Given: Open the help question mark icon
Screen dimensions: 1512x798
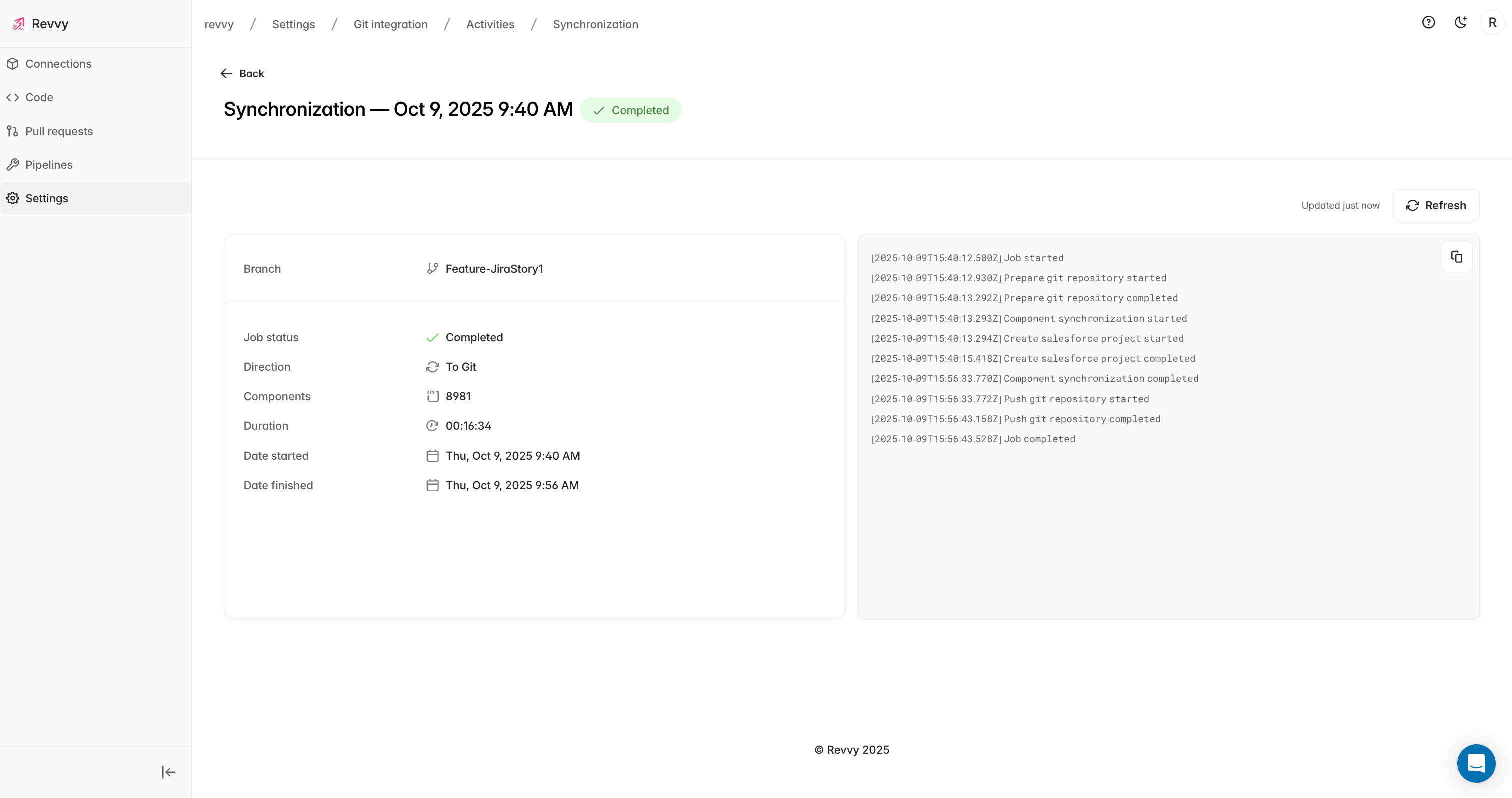Looking at the screenshot, I should click(x=1428, y=23).
